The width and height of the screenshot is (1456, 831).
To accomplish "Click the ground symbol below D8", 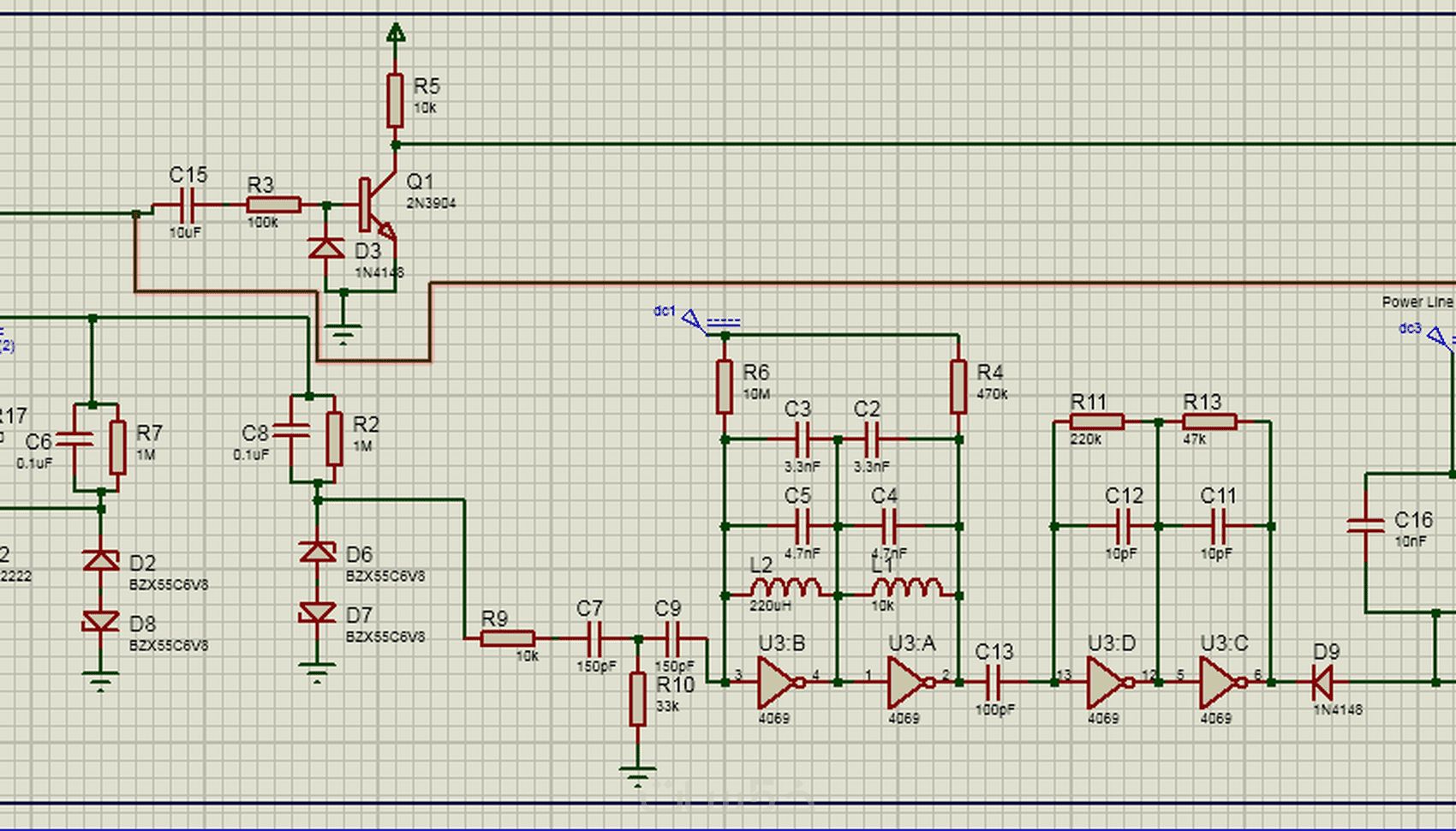I will point(101,680).
